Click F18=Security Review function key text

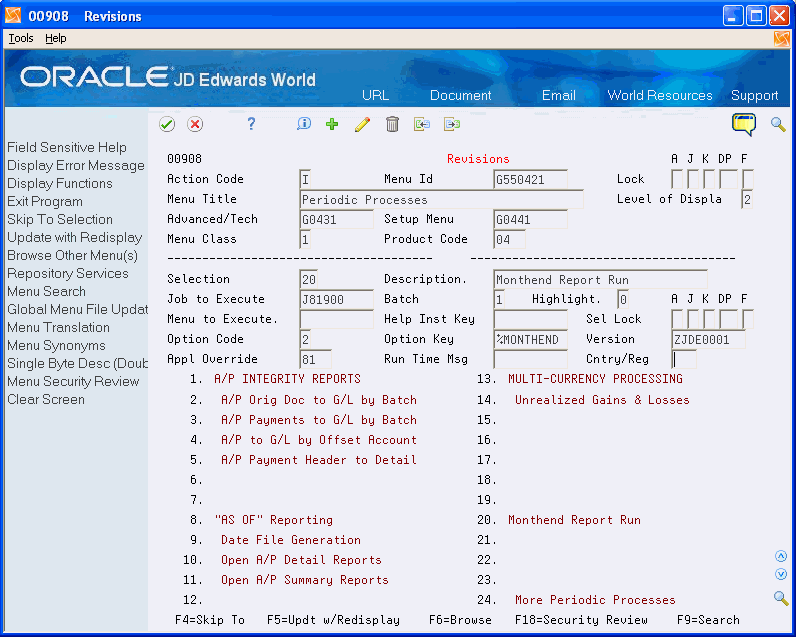pyautogui.click(x=581, y=620)
